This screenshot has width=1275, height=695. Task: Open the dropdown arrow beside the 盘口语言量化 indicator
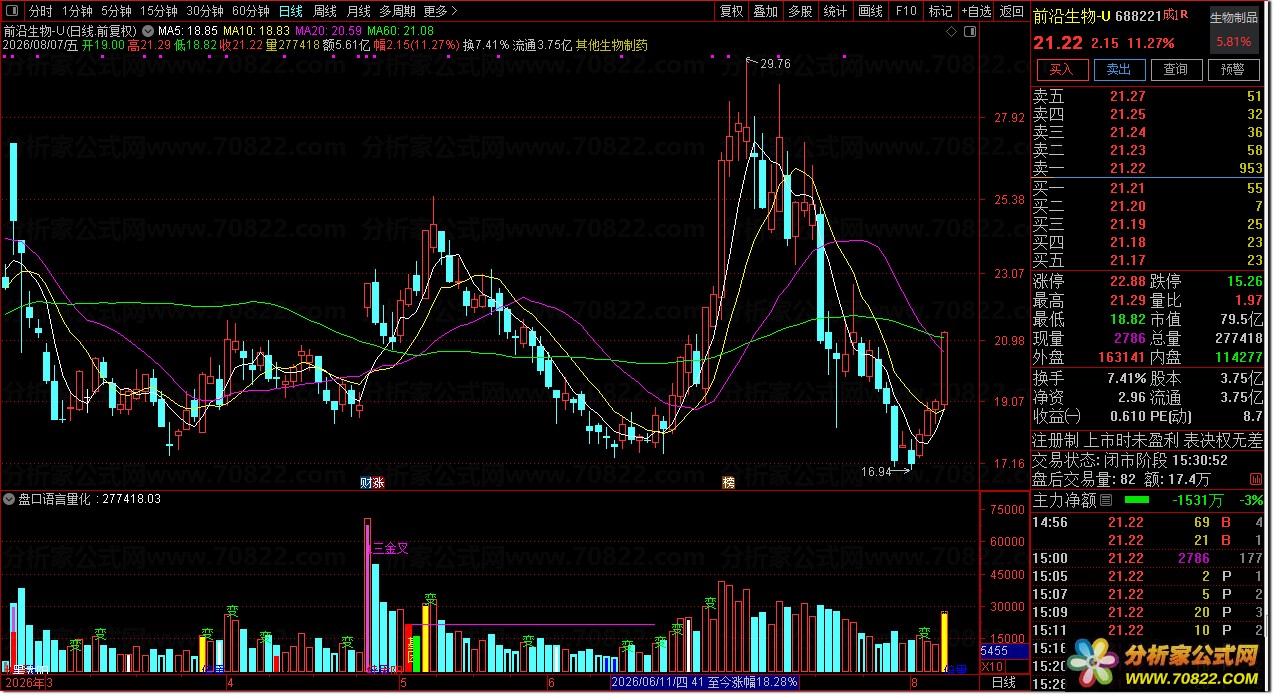click(10, 499)
